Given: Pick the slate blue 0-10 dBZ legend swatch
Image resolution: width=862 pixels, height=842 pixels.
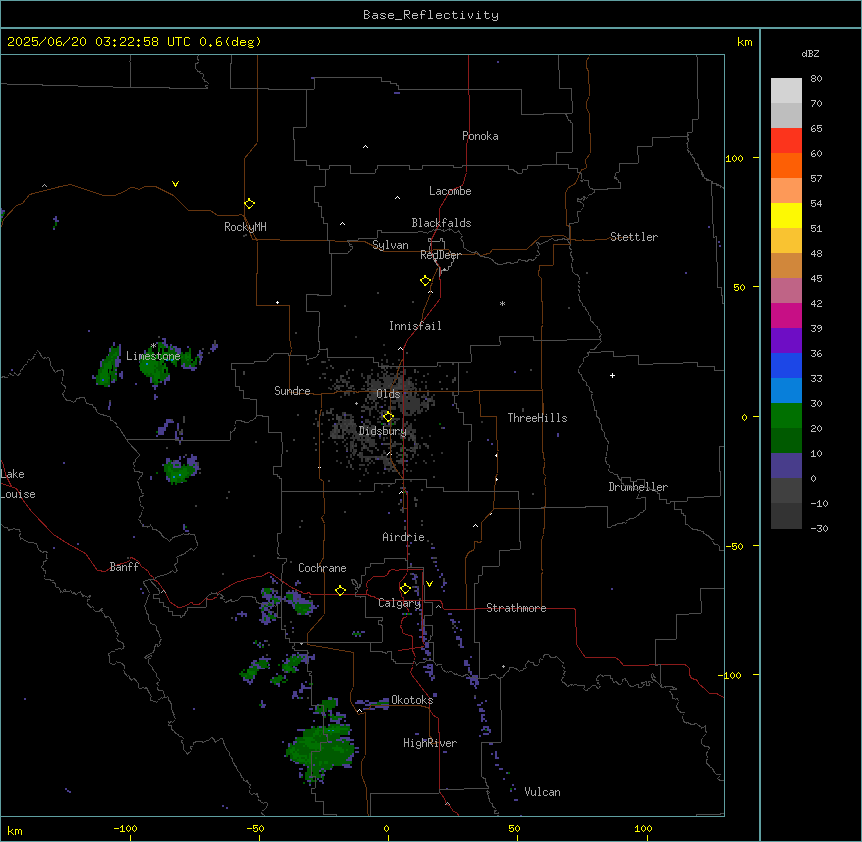Looking at the screenshot, I should coord(786,466).
